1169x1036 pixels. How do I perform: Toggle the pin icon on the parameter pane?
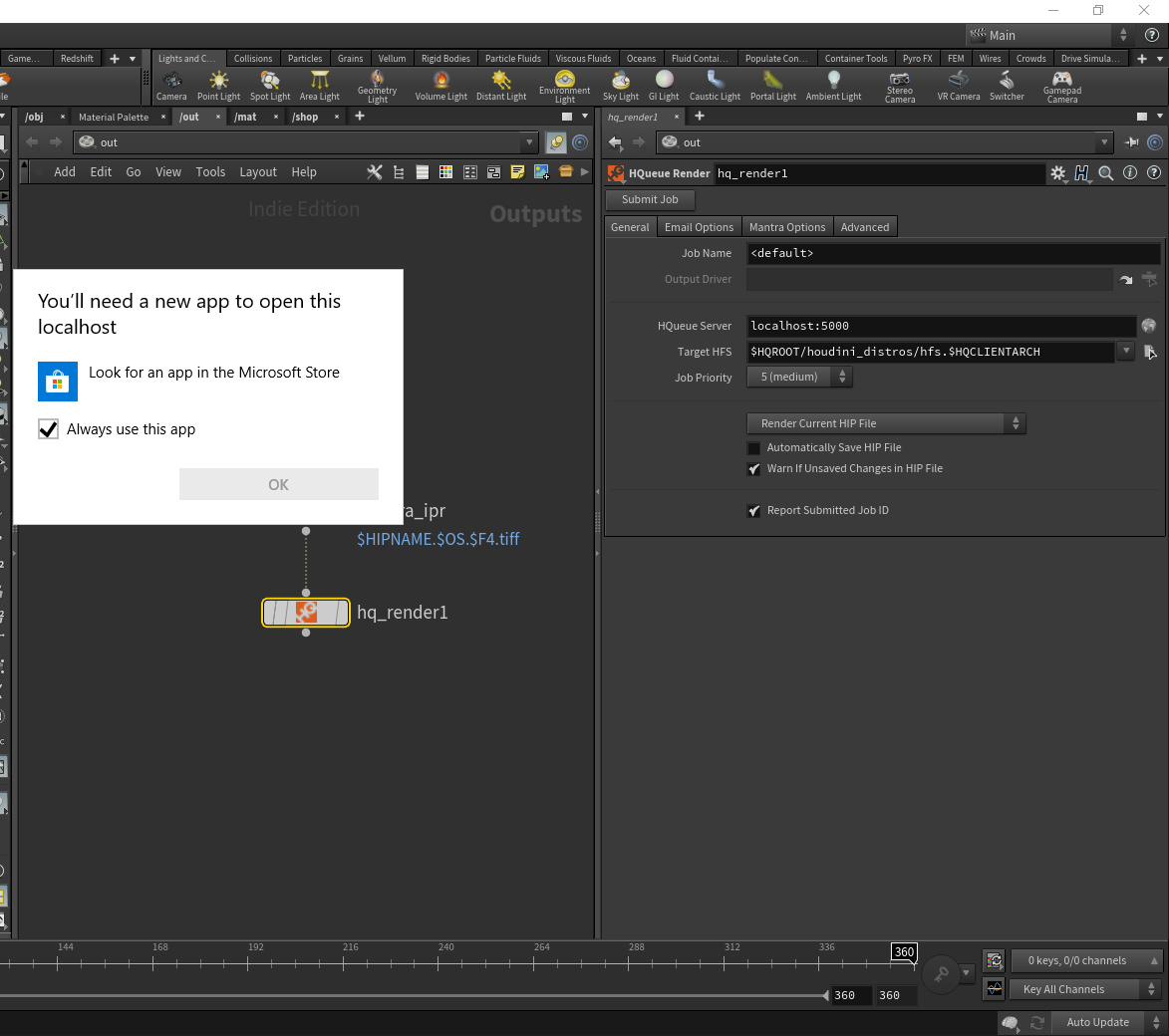(x=1132, y=142)
